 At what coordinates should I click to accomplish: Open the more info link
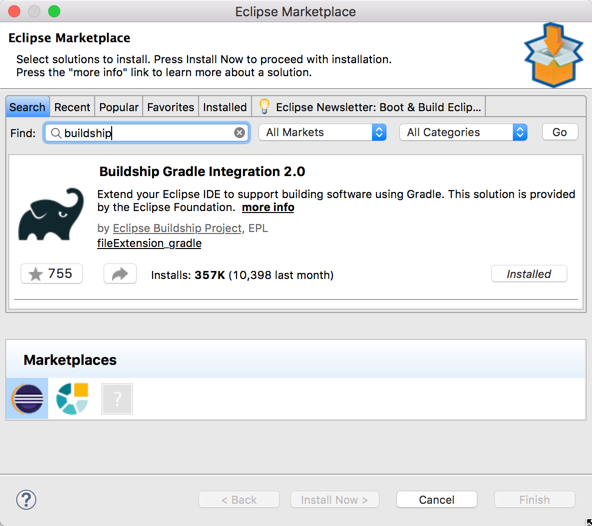pyautogui.click(x=268, y=207)
